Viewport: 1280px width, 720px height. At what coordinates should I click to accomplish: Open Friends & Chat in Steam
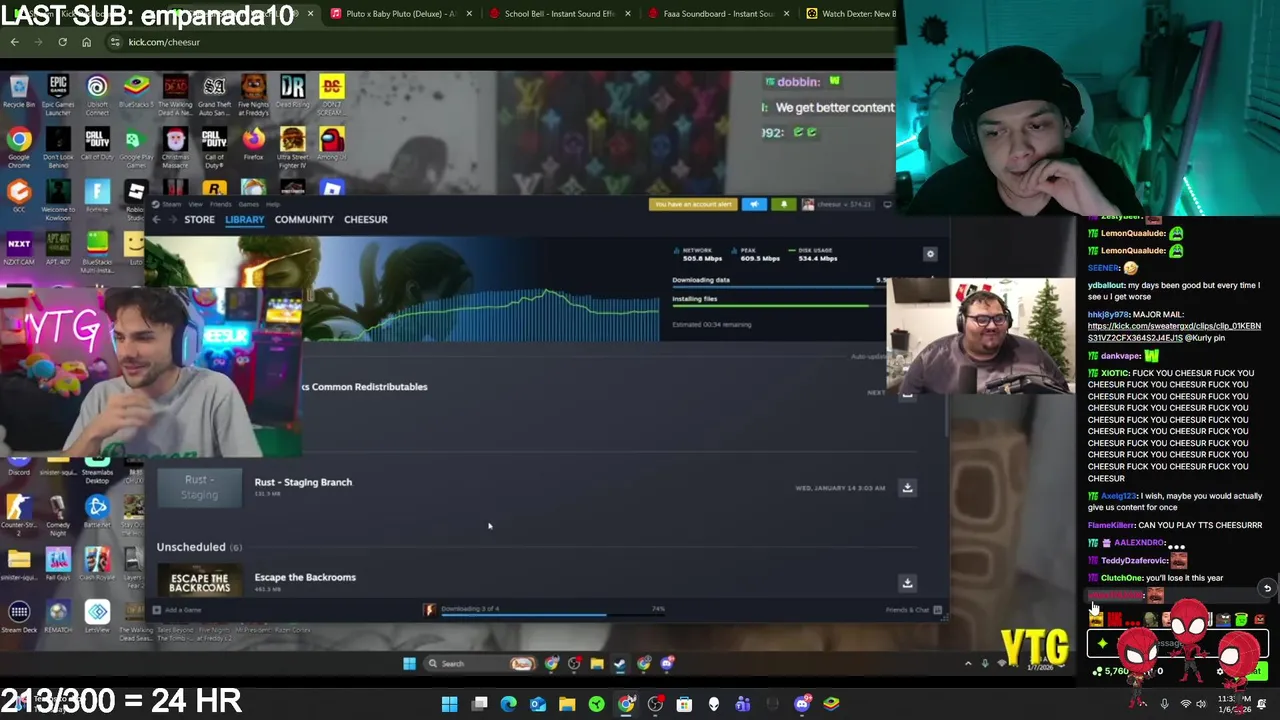click(x=913, y=609)
